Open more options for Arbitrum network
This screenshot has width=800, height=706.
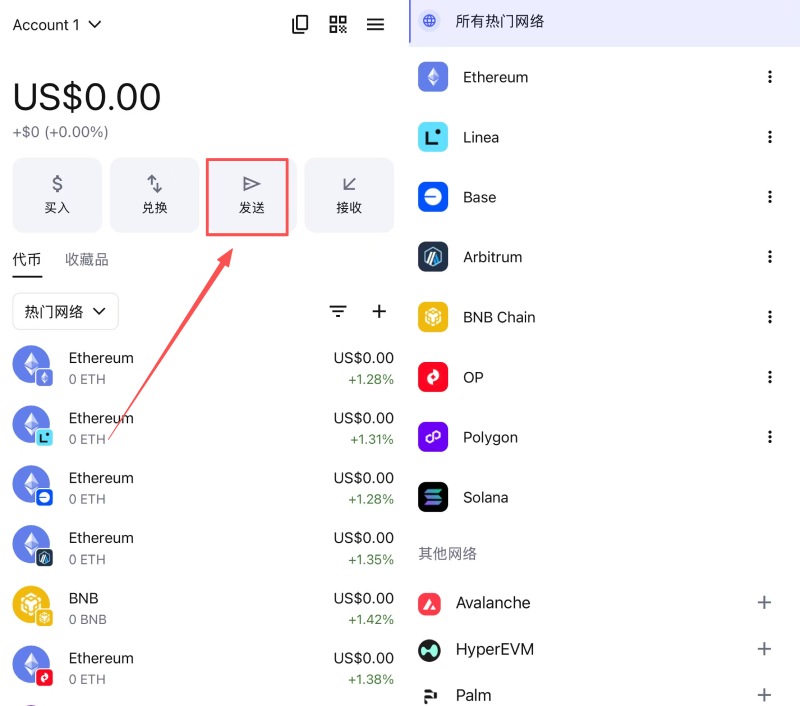point(770,257)
